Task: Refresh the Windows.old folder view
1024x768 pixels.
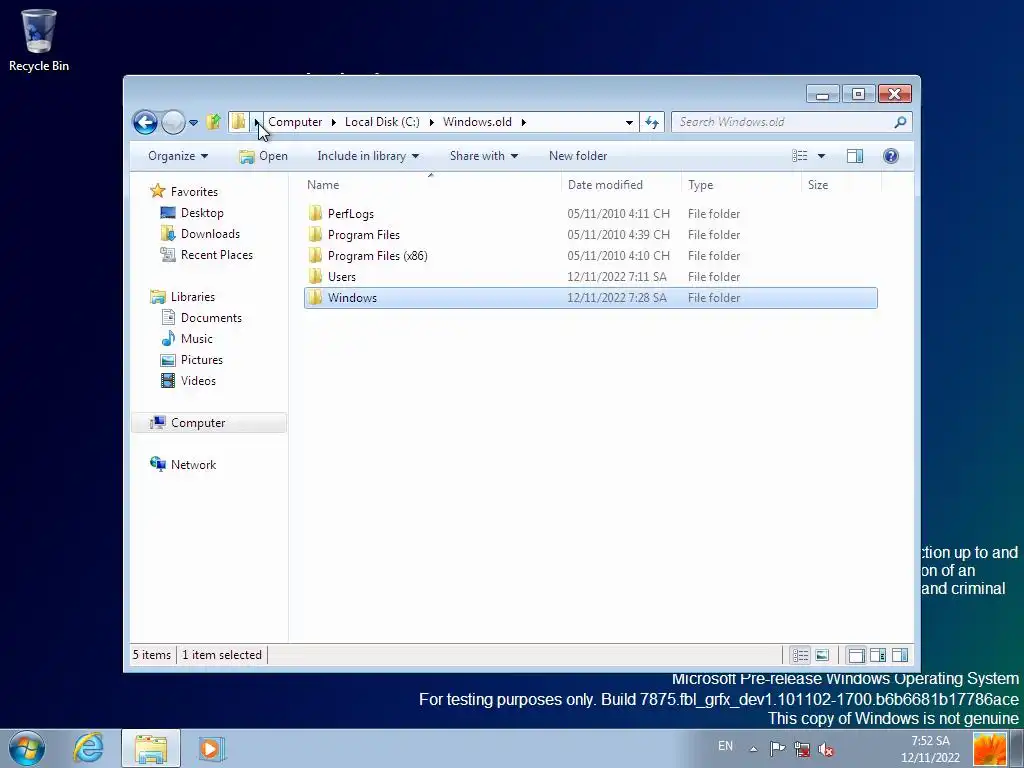Action: (x=652, y=122)
